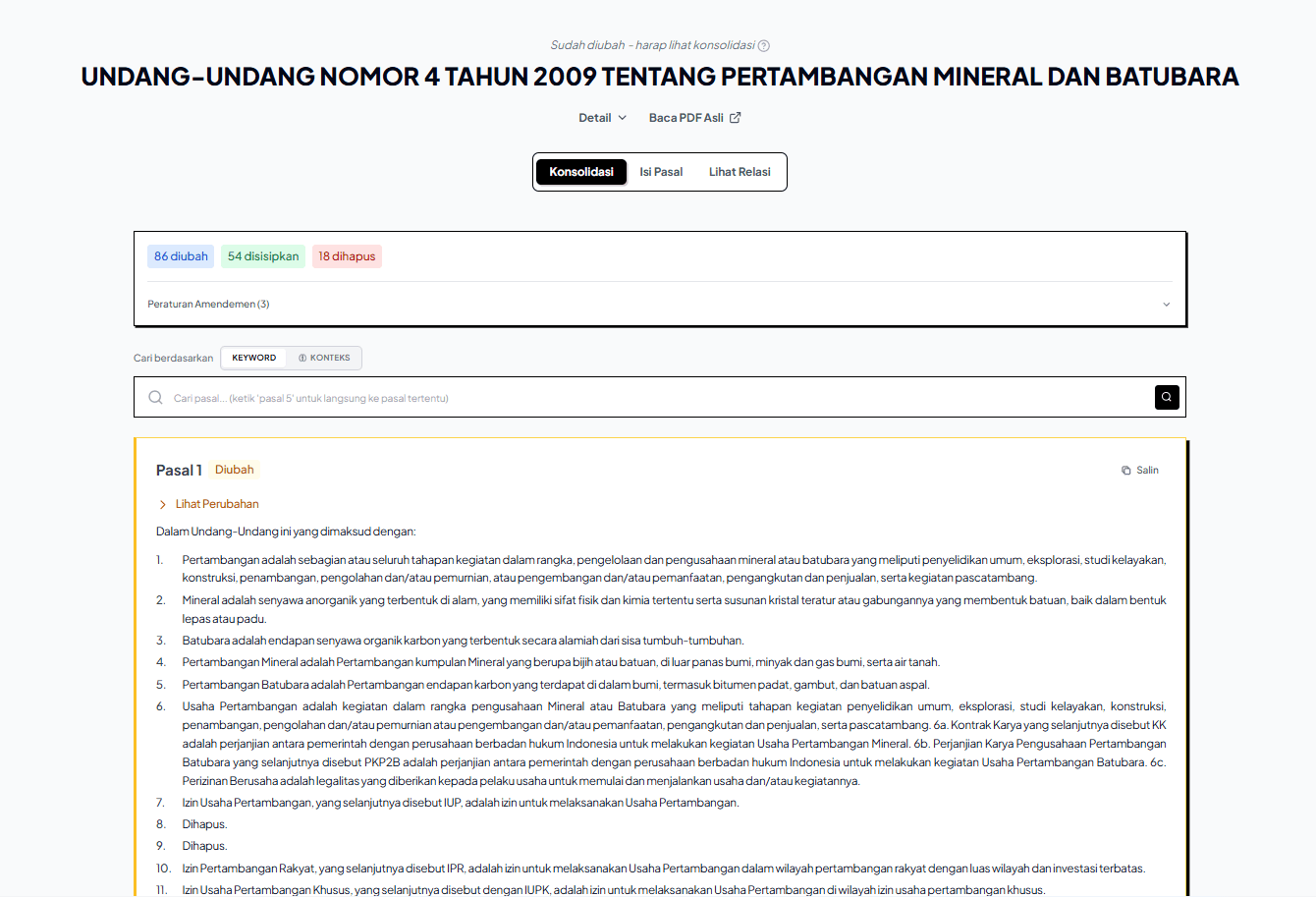This screenshot has width=1316, height=897.
Task: Toggle the "18 dihapus" filter badge
Action: (x=347, y=255)
